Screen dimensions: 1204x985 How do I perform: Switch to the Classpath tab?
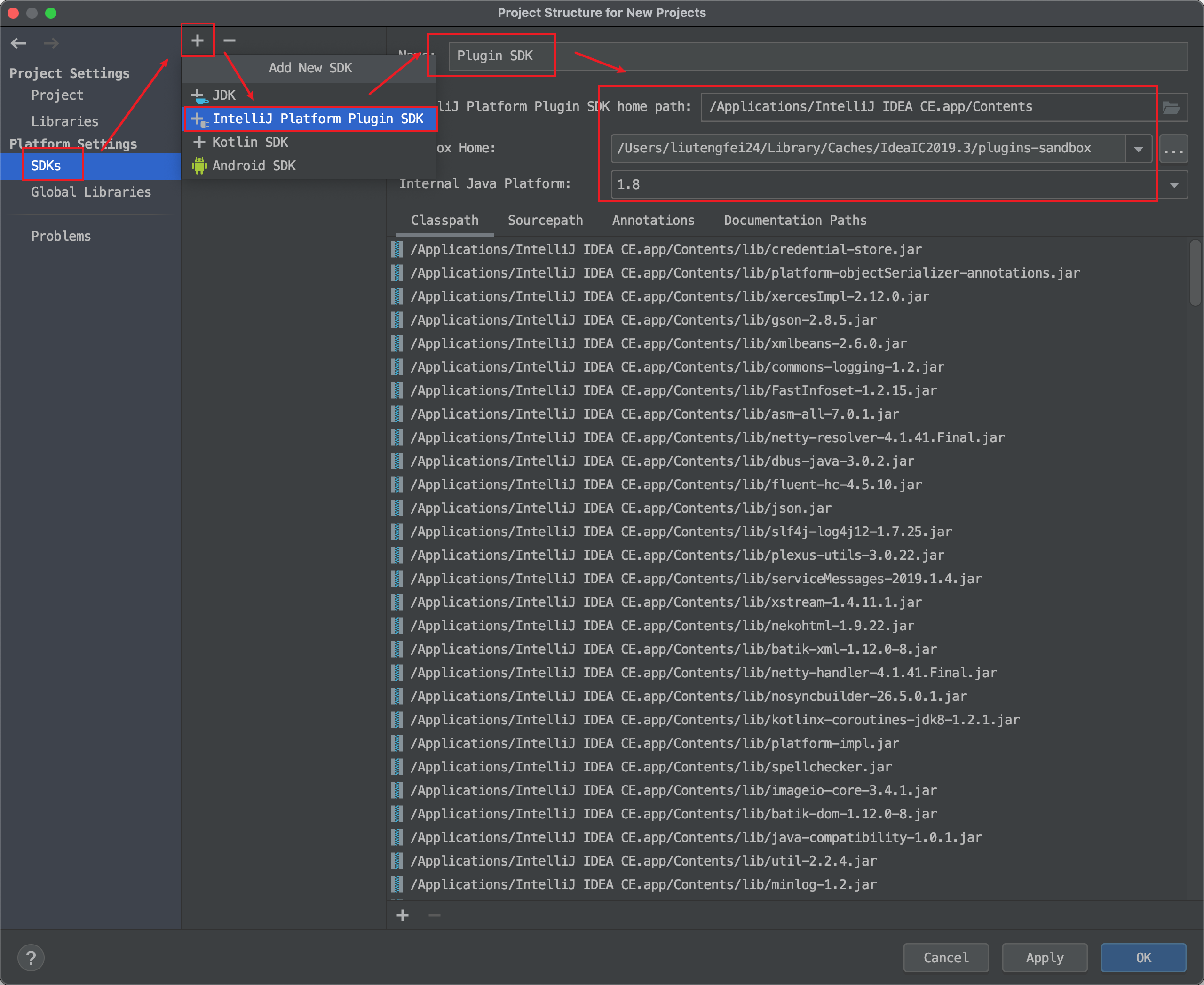pyautogui.click(x=445, y=221)
